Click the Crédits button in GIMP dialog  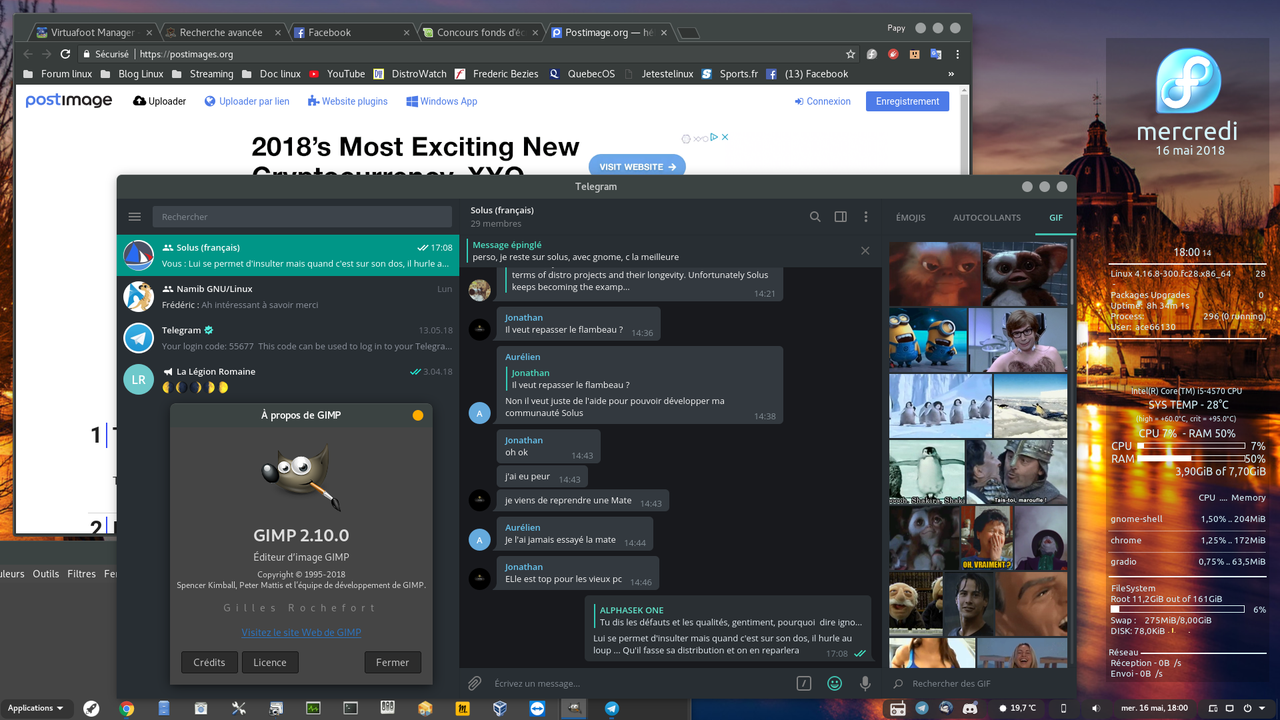[x=209, y=662]
